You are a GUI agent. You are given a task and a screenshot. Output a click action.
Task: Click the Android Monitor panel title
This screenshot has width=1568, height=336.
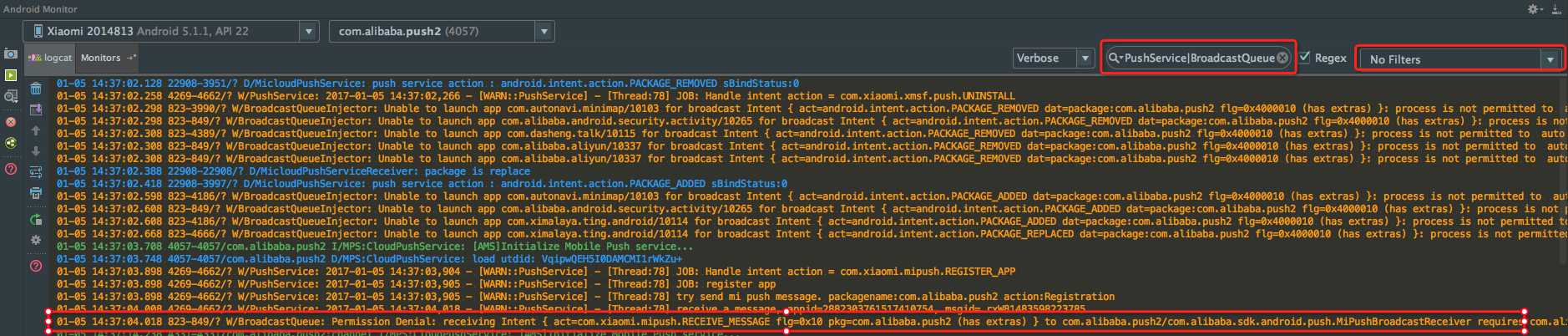(41, 9)
